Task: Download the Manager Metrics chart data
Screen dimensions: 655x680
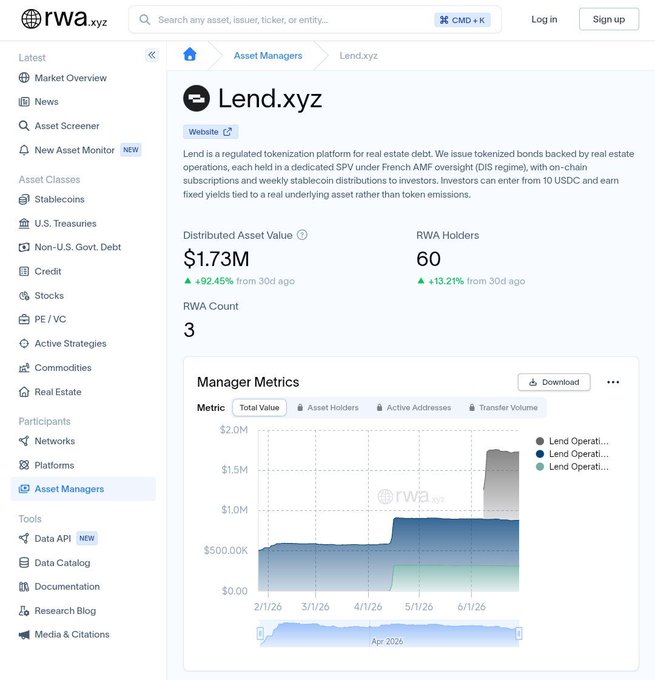Action: [x=554, y=382]
